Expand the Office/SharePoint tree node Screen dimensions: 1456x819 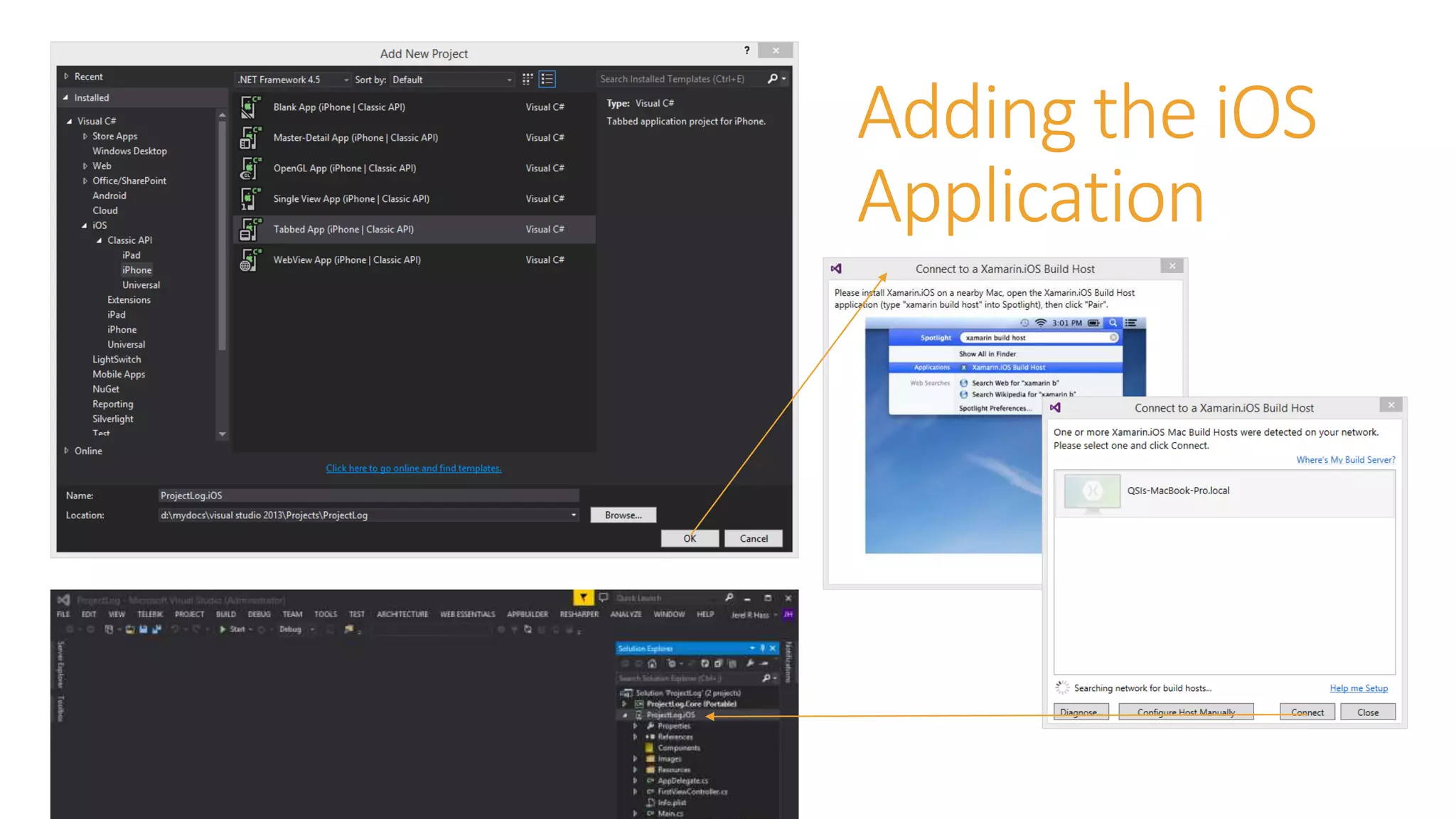click(x=85, y=181)
